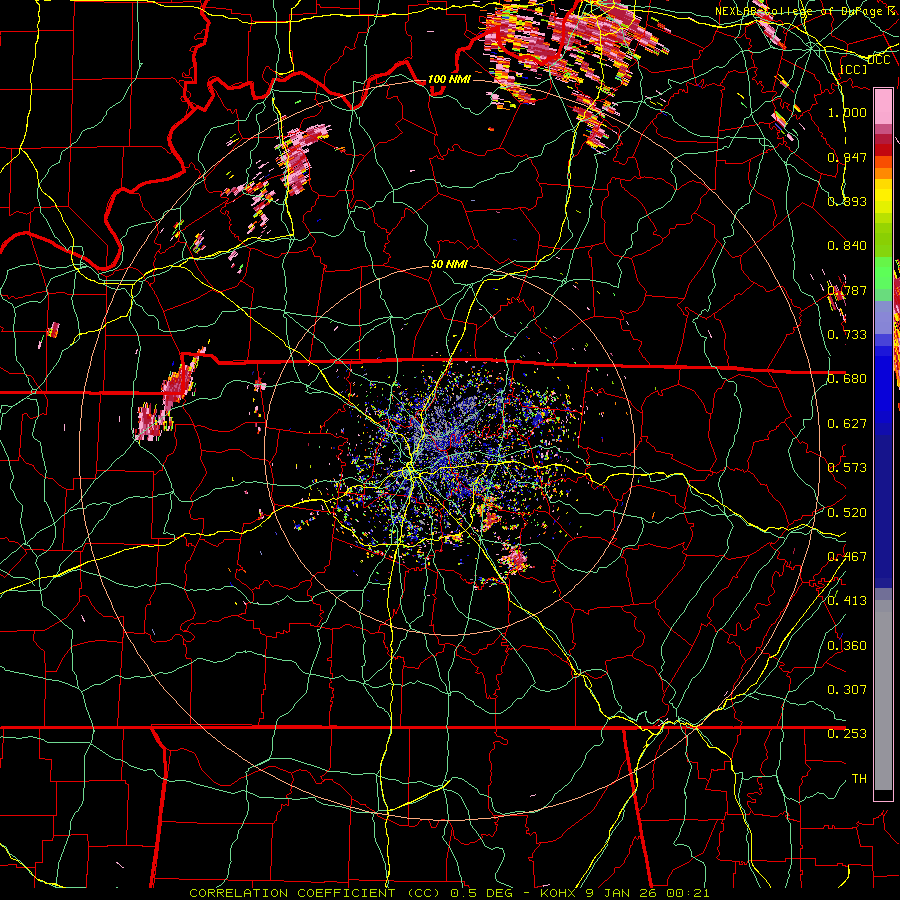Image resolution: width=900 pixels, height=900 pixels.
Task: Pick the pink segment of the color bar
Action: click(x=883, y=106)
